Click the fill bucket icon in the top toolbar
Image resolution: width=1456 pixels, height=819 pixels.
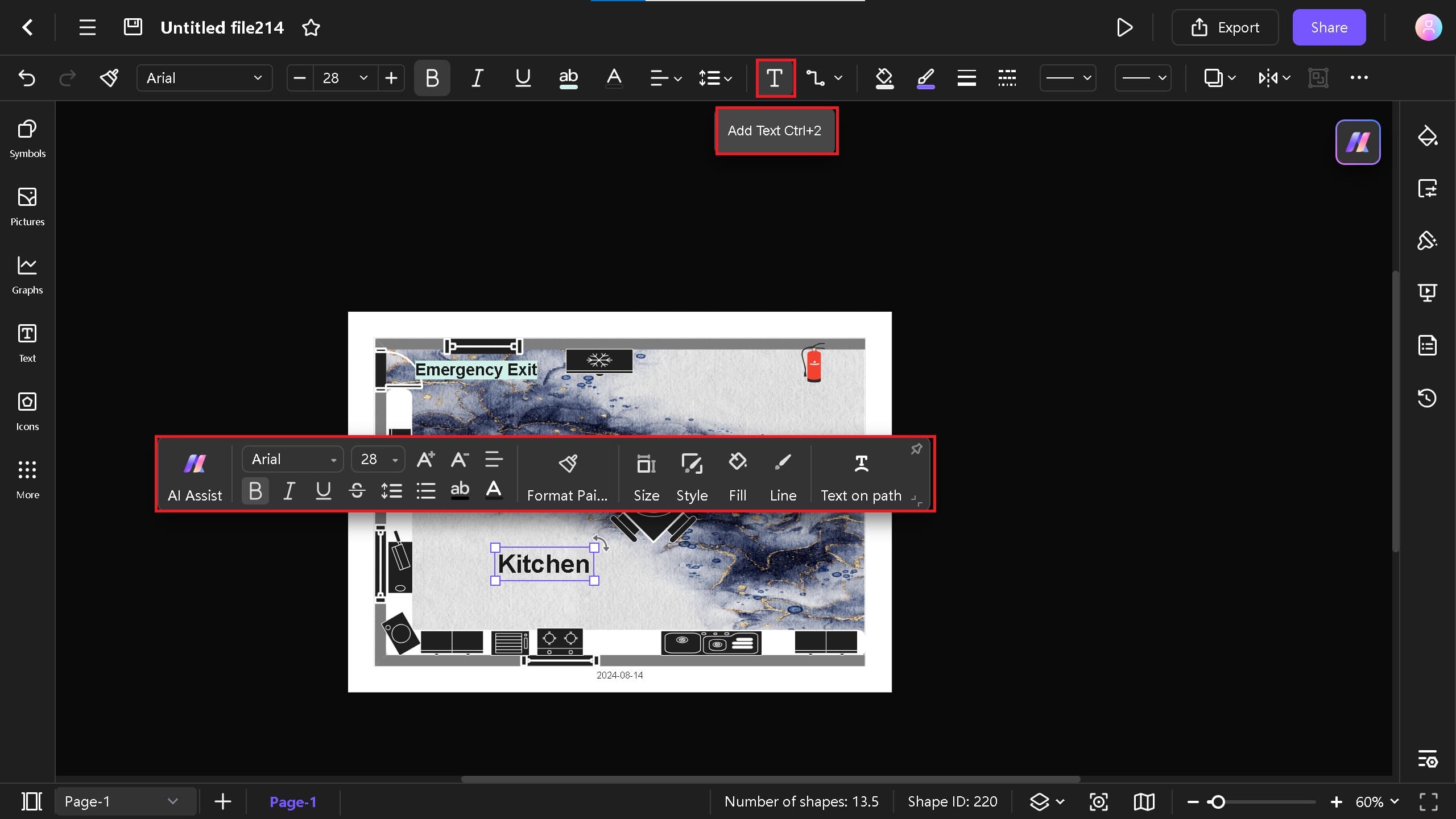click(x=884, y=78)
